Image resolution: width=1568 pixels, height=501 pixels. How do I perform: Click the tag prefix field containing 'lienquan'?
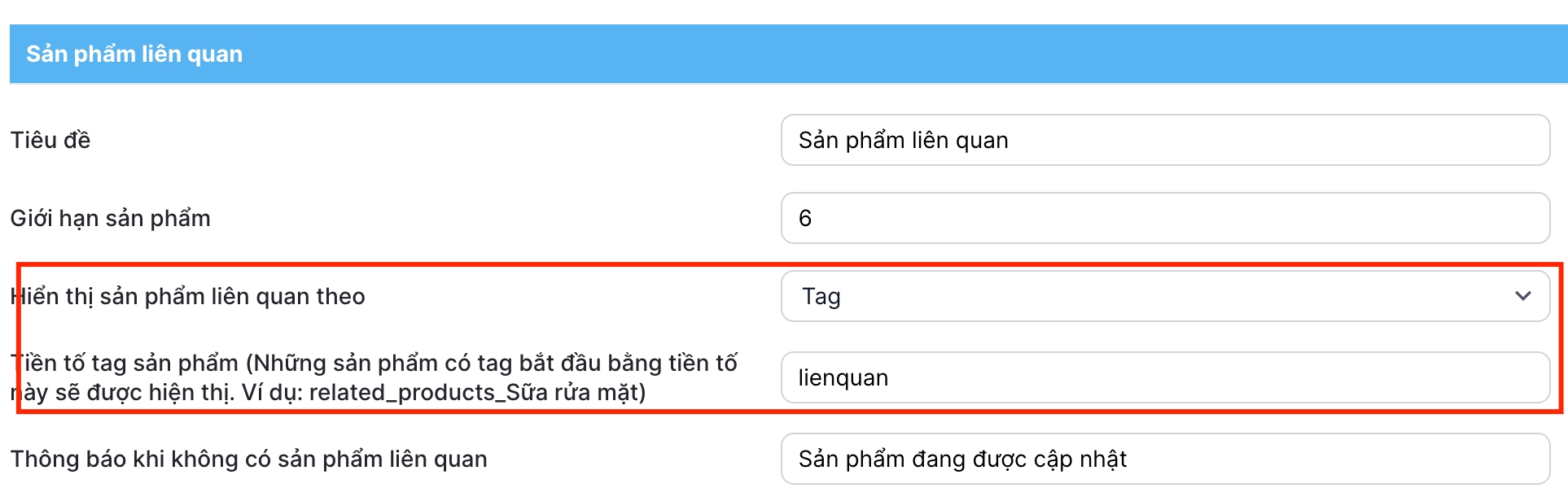pos(1164,377)
